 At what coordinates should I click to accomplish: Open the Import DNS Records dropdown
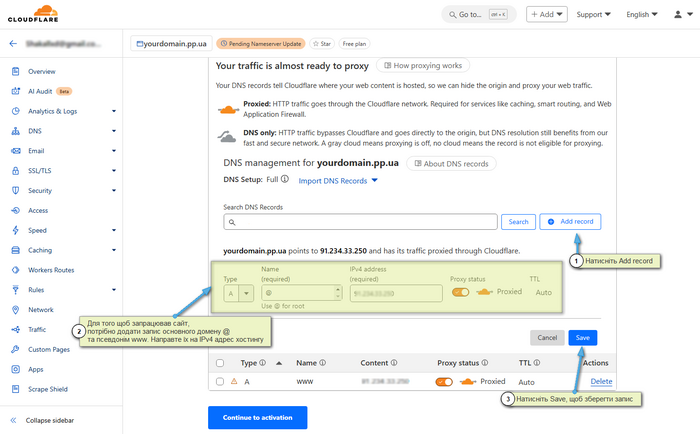(x=338, y=181)
